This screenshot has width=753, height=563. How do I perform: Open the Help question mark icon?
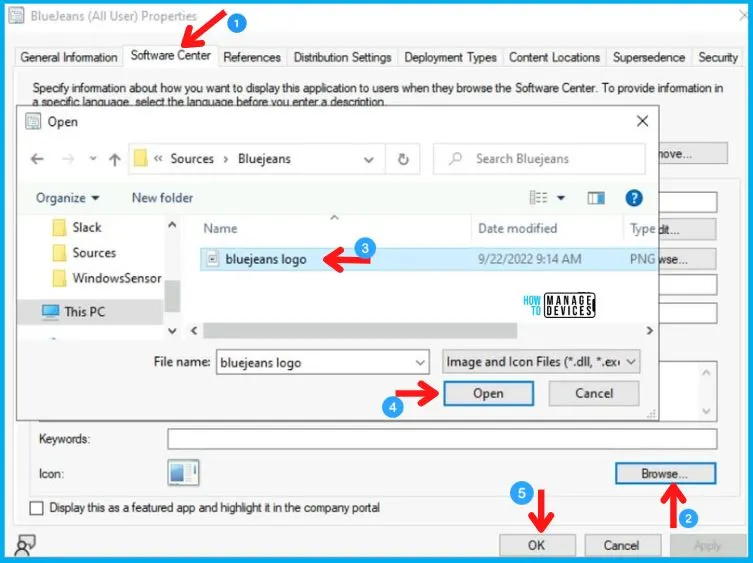(x=633, y=198)
